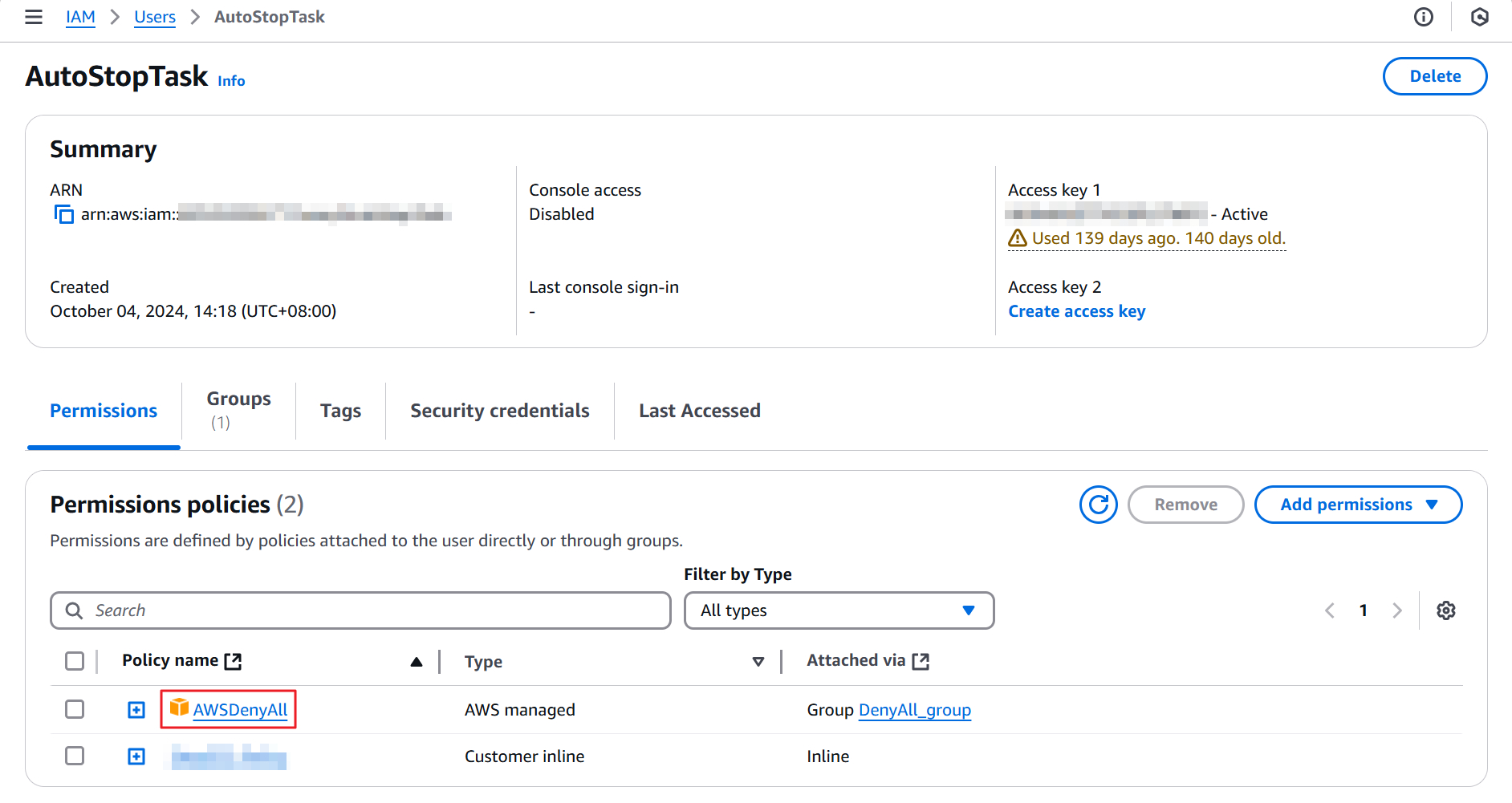Go to previous page of policies

(1330, 610)
